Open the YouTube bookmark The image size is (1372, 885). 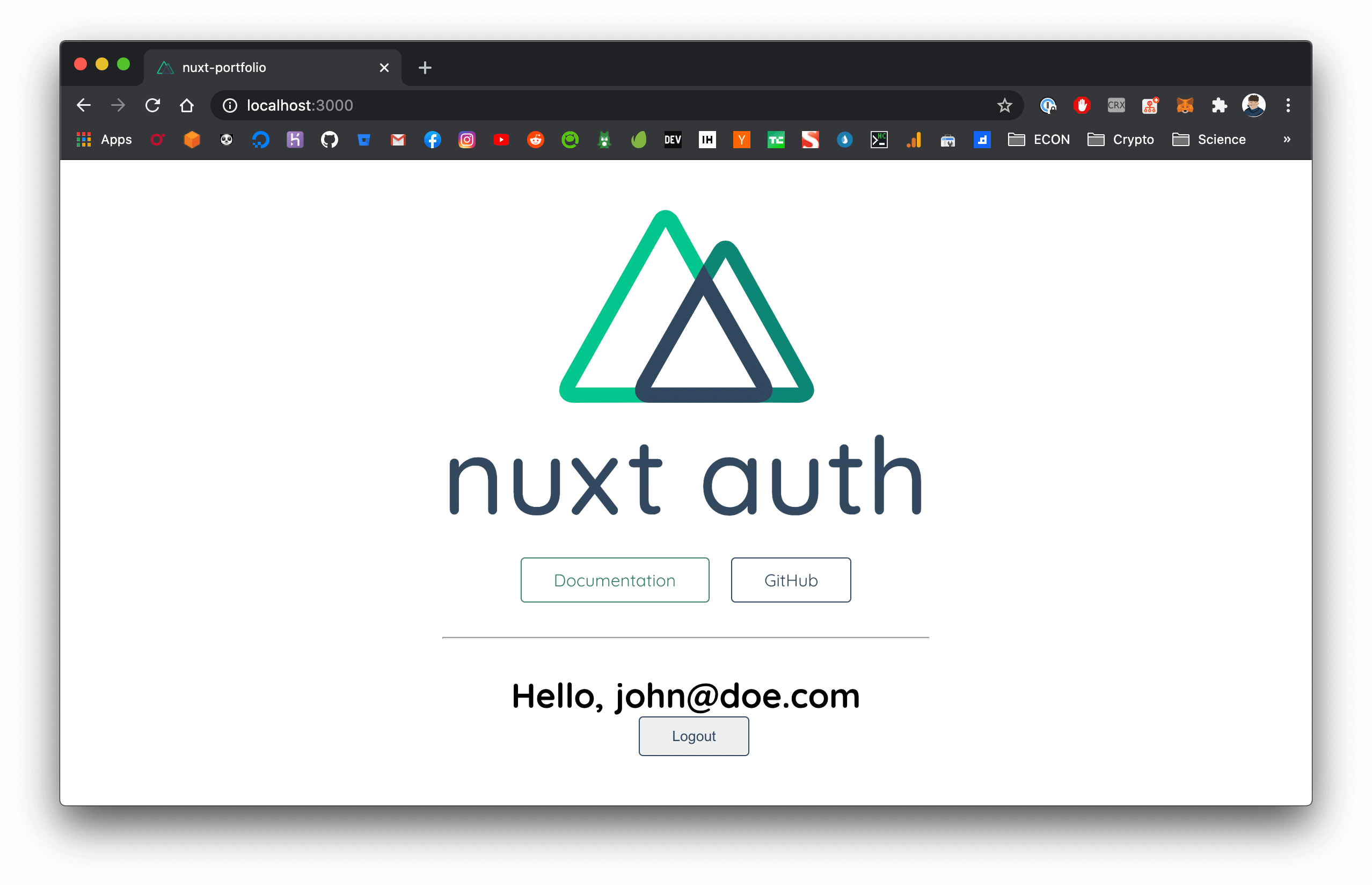point(501,139)
